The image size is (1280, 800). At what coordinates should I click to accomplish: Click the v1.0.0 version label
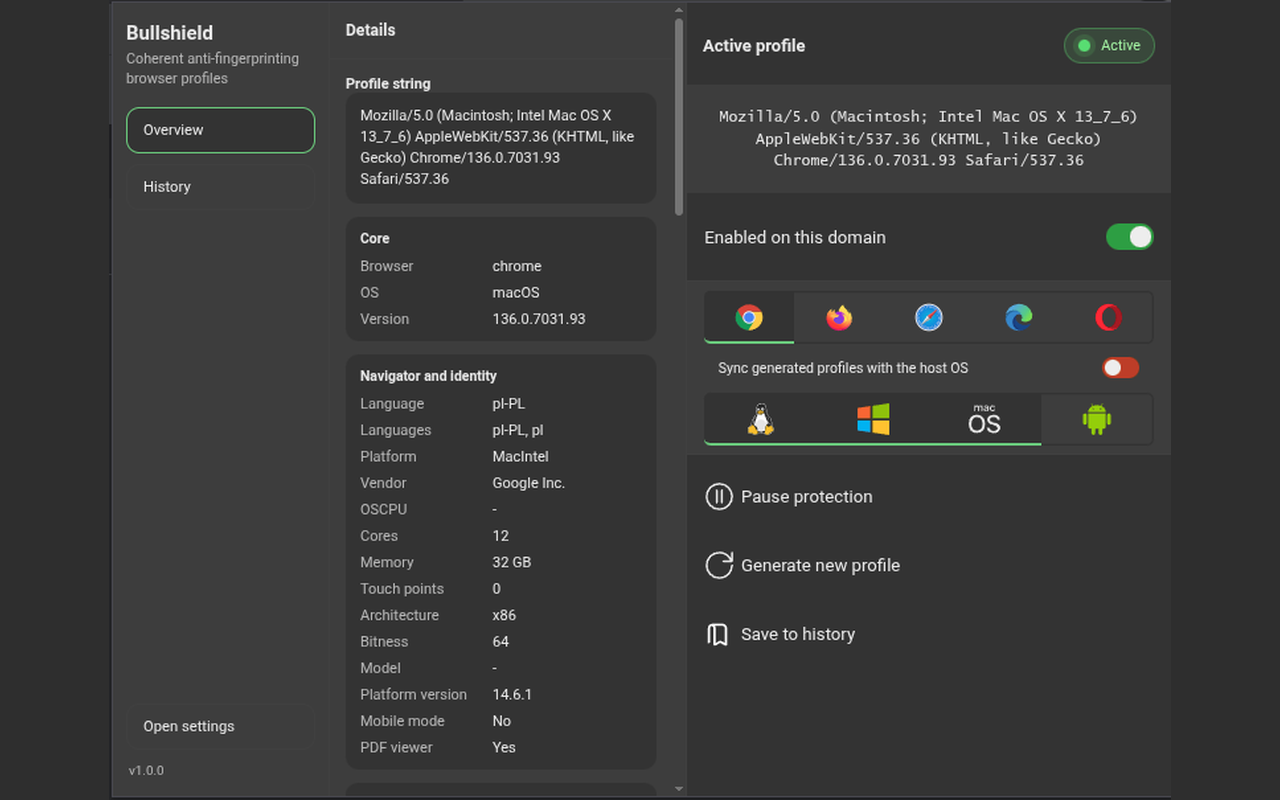146,771
